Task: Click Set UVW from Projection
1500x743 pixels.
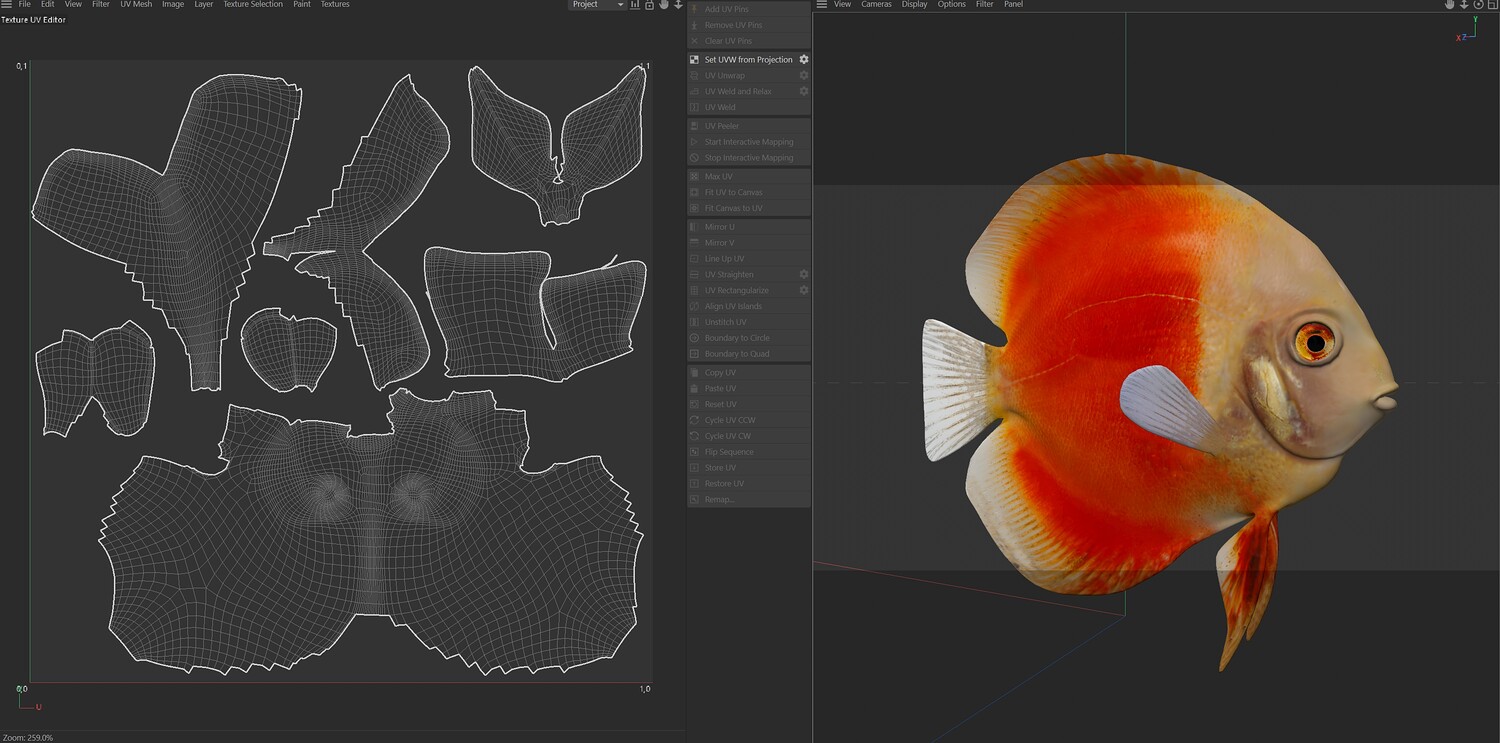Action: pos(748,60)
